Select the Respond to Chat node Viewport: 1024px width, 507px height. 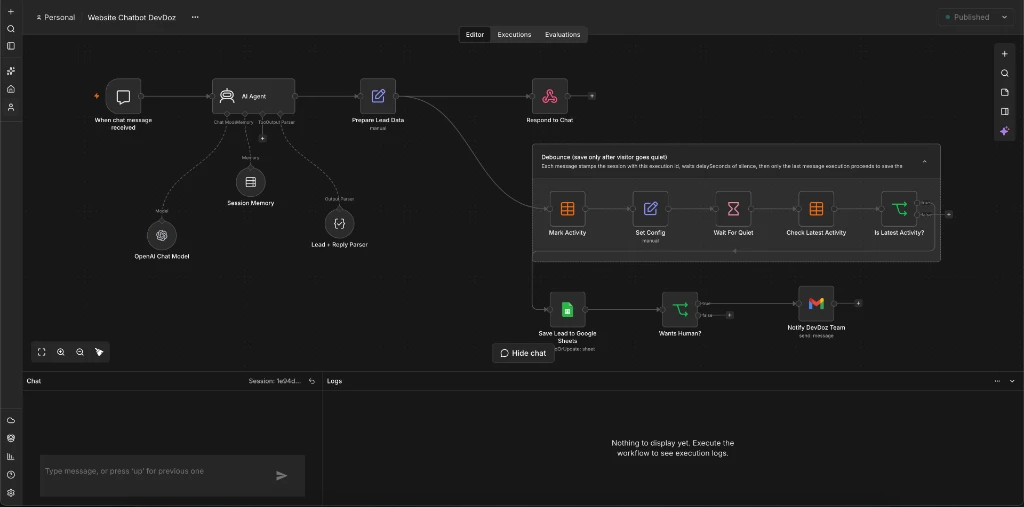[x=550, y=96]
